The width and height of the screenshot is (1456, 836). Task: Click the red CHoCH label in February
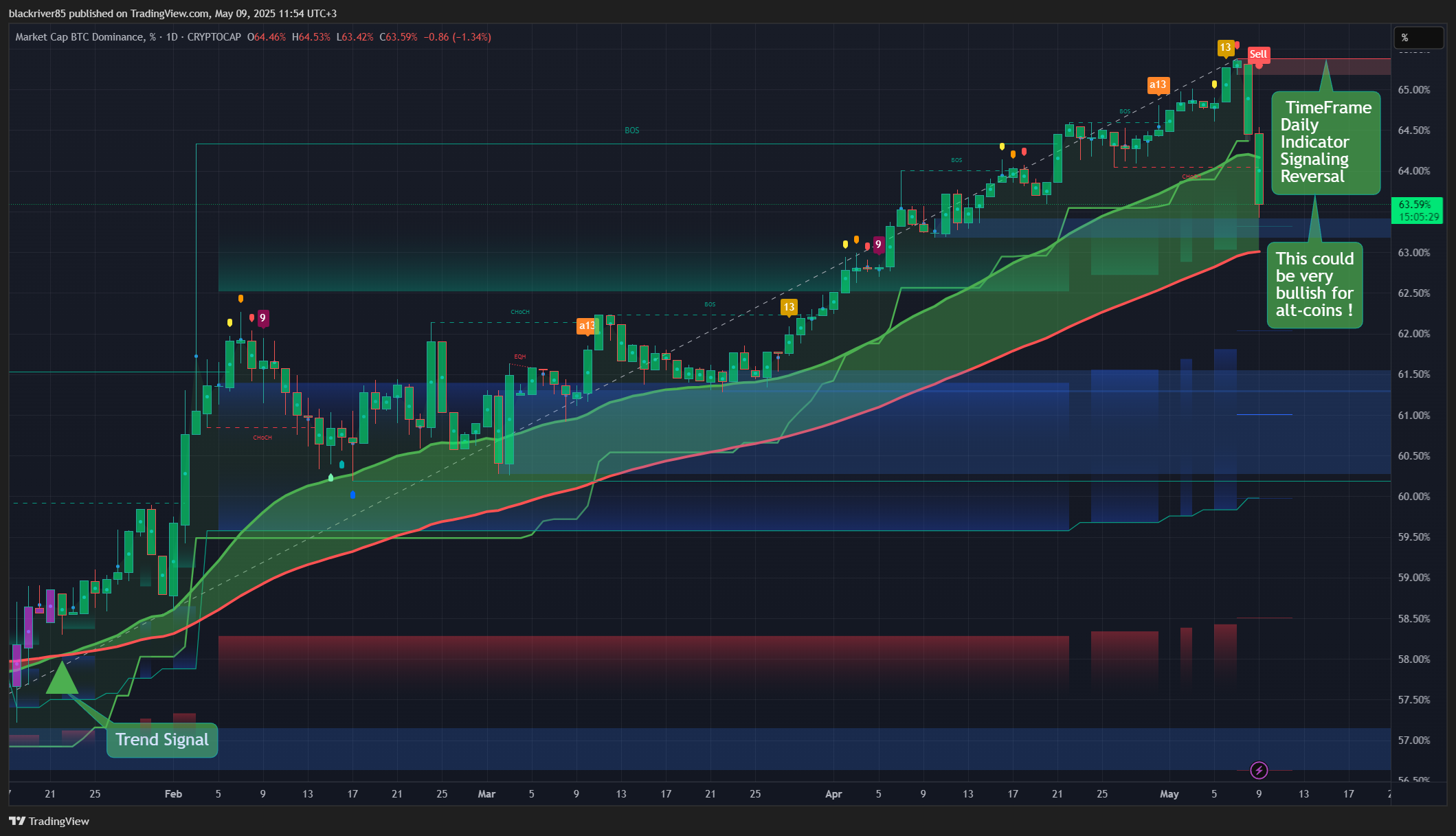coord(262,438)
